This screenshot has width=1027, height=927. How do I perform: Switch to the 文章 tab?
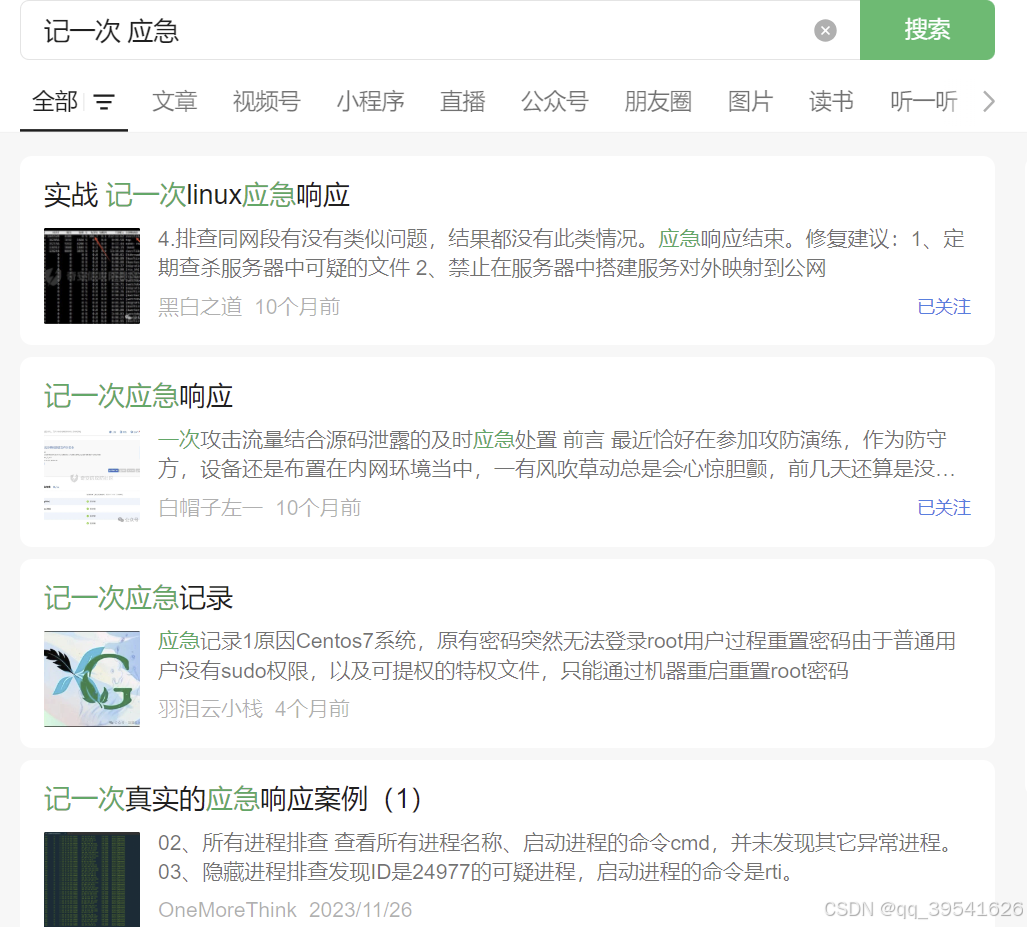(175, 101)
